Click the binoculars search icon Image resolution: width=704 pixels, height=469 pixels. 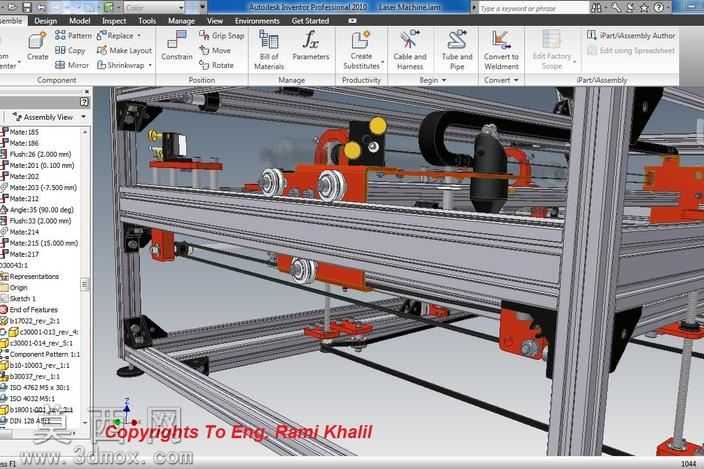coord(596,8)
